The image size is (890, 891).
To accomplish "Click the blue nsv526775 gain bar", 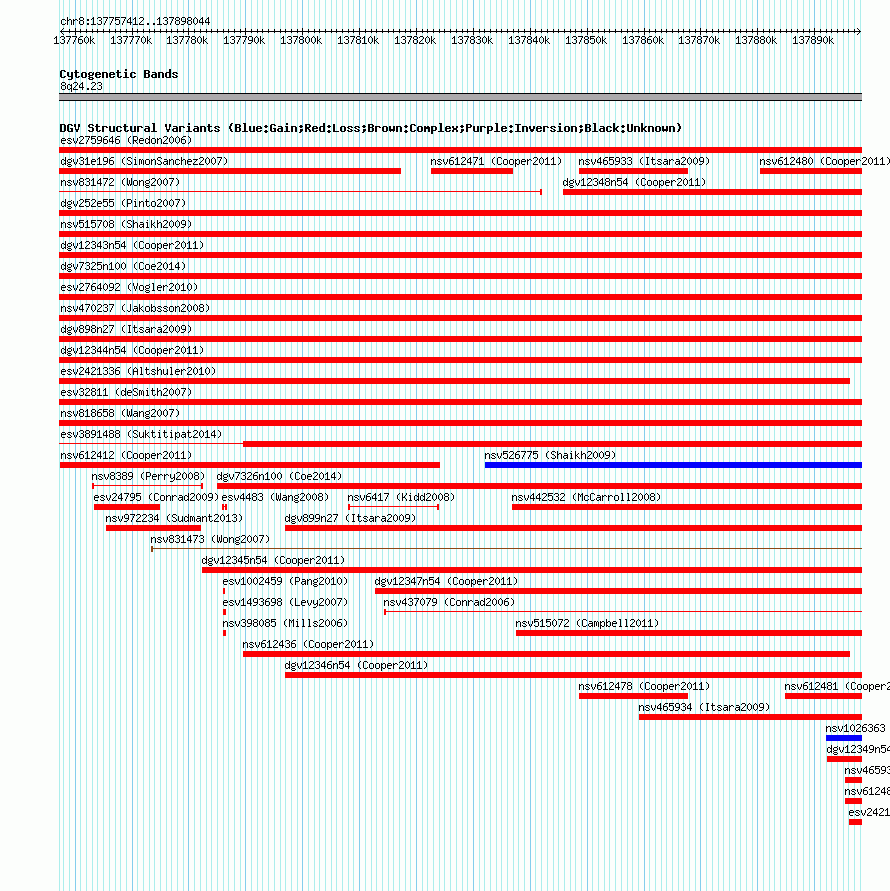I will click(673, 465).
